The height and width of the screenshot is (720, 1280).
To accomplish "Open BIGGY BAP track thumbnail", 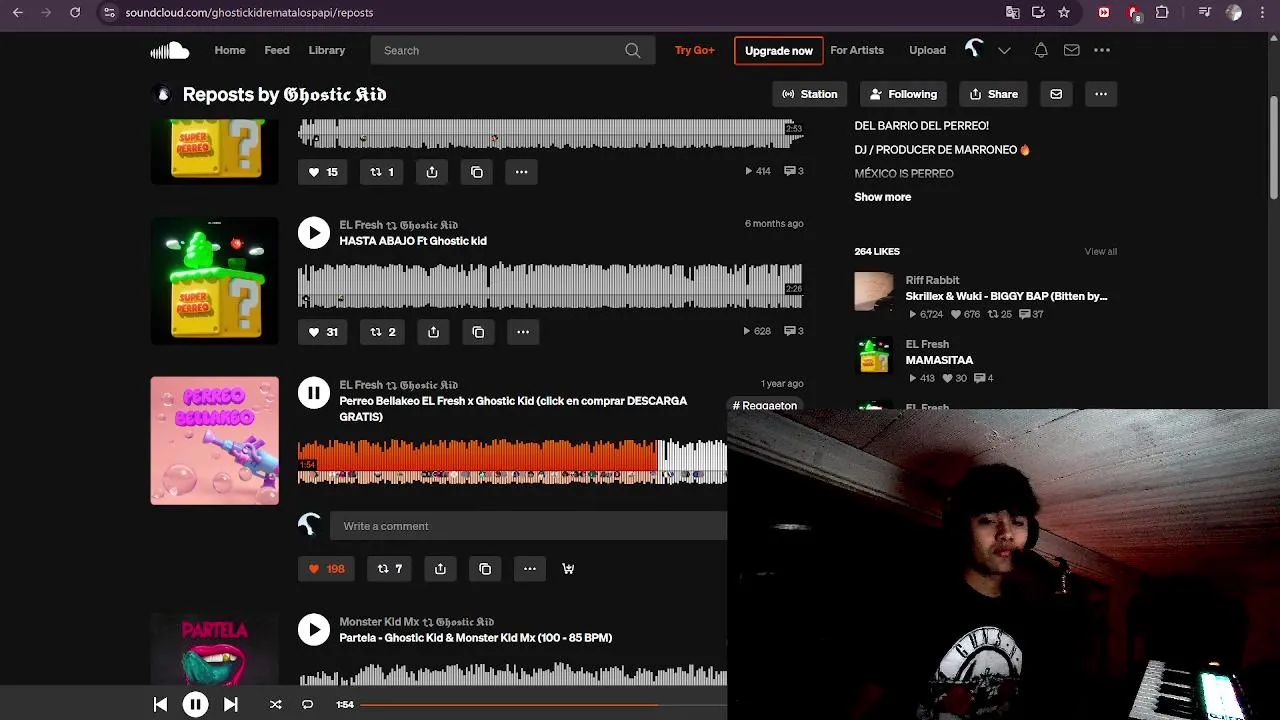I will 874,292.
